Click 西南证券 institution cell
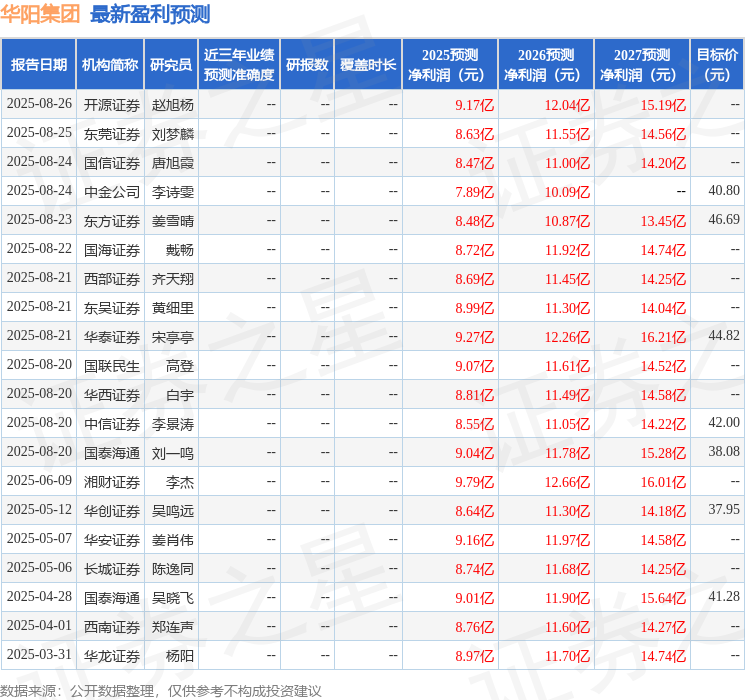 coord(112,627)
